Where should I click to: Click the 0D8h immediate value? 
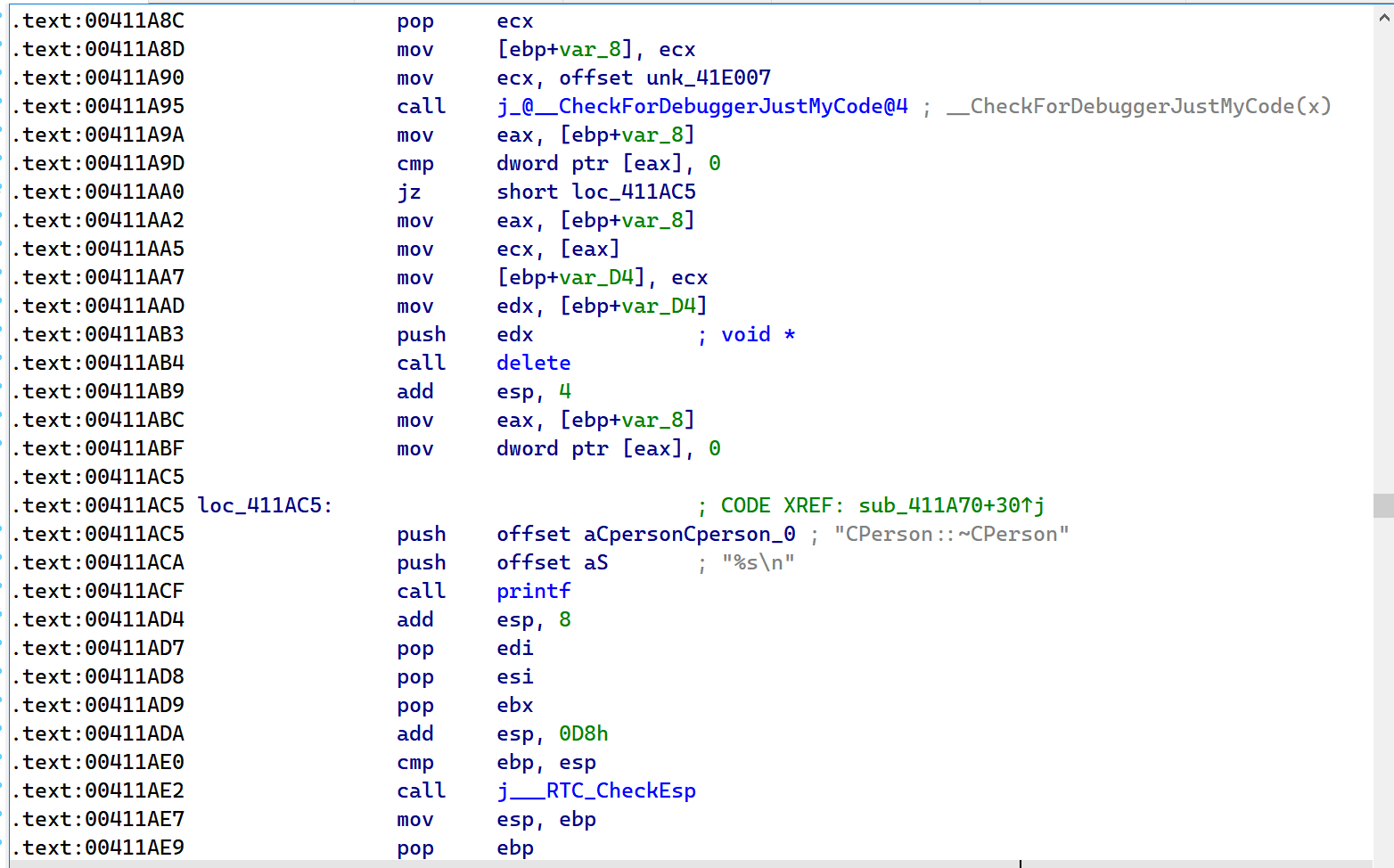[x=584, y=733]
